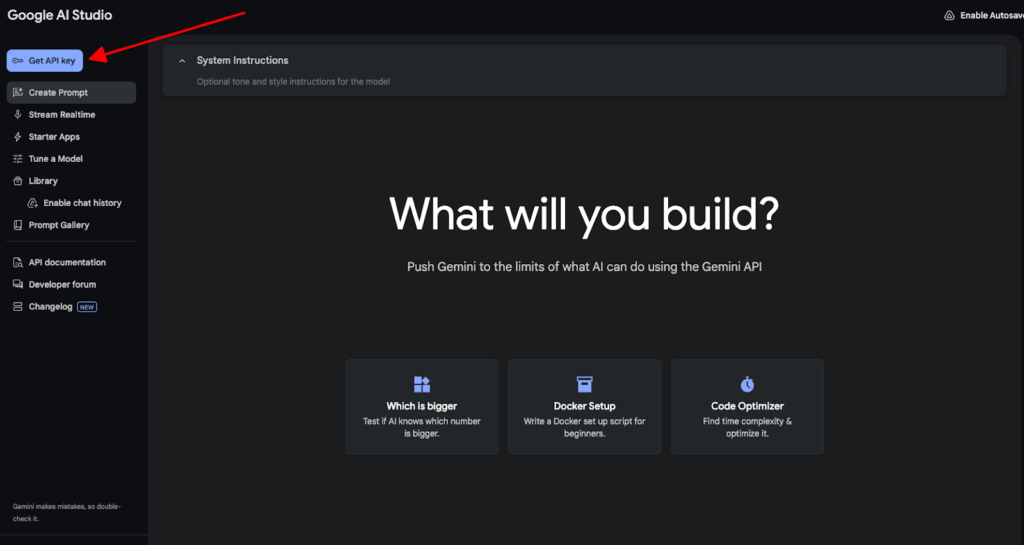1024x545 pixels.
Task: Collapse the System Instructions chevron
Action: 182,61
